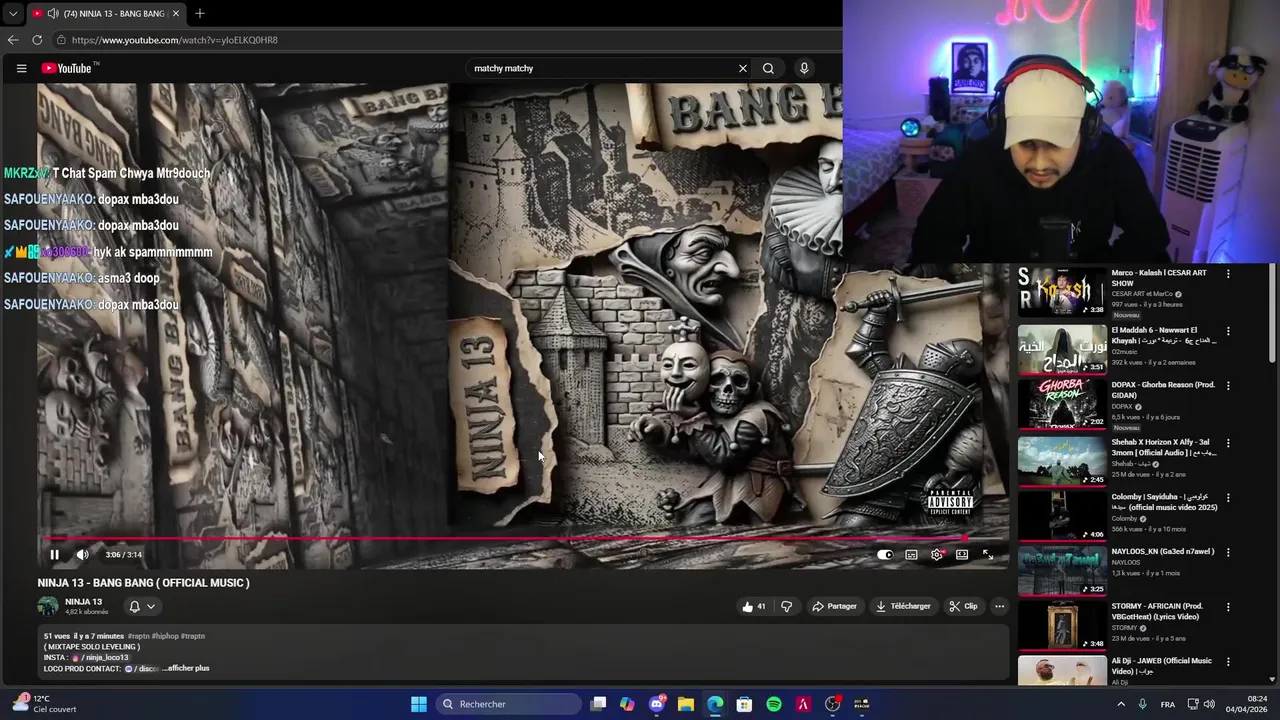1280x720 pixels.
Task: Open the YouTube hamburger guide menu
Action: (21, 68)
